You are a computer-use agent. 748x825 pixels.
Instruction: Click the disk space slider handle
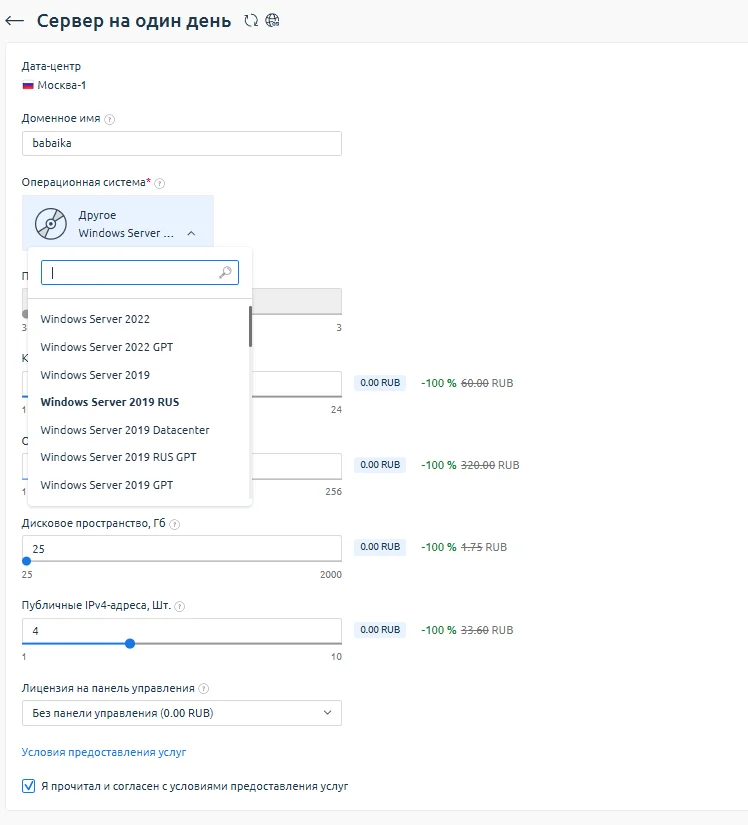coord(26,561)
